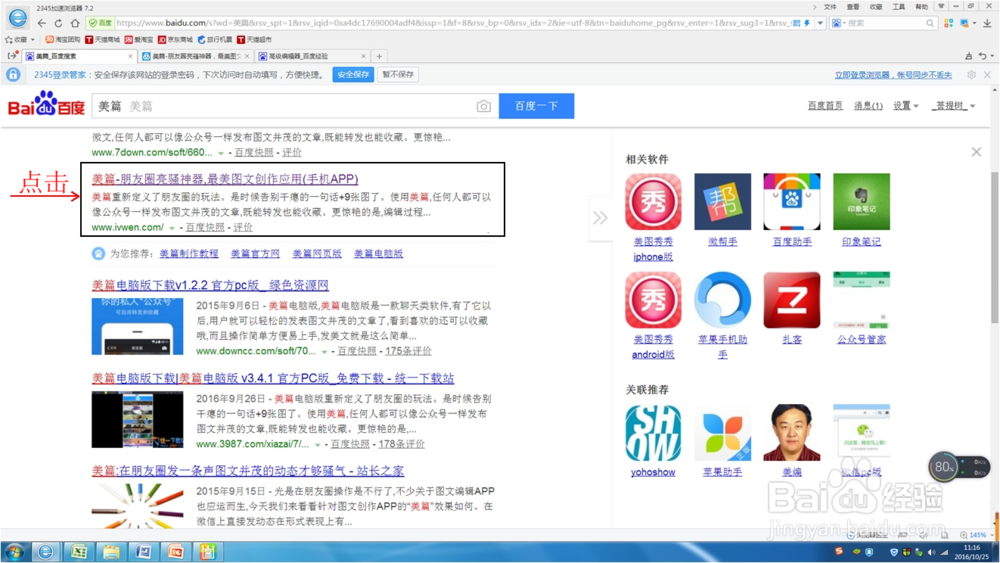Close the 相关软件 side panel
Viewport: 1000px width, 563px height.
click(976, 152)
